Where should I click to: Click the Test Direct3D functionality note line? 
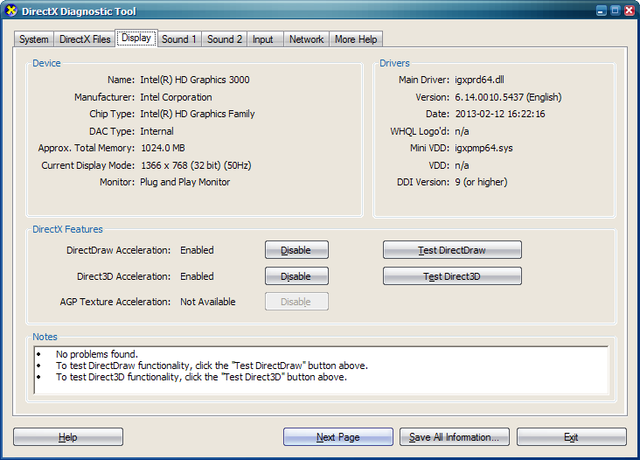click(201, 377)
